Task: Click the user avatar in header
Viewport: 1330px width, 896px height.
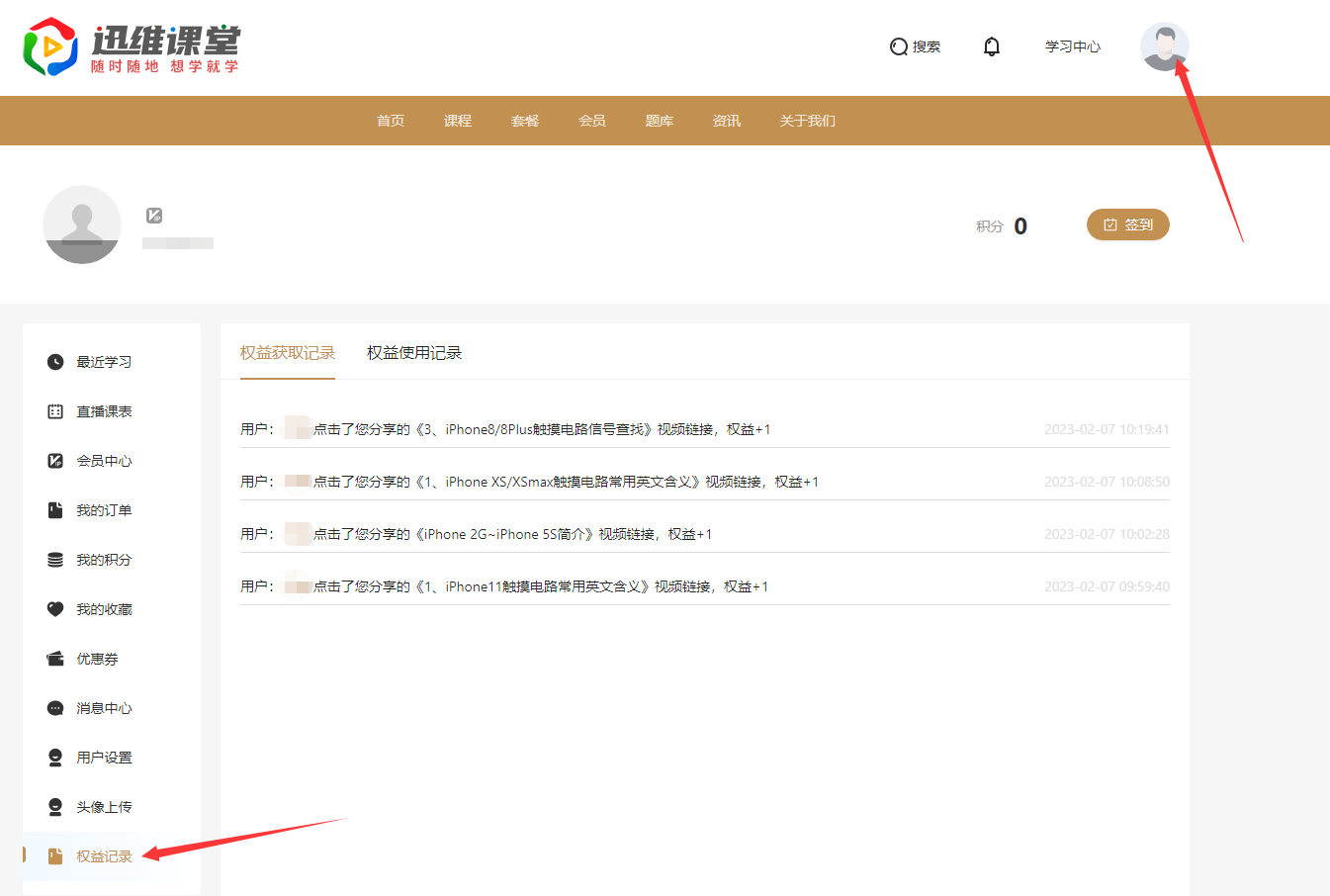Action: [x=1164, y=46]
